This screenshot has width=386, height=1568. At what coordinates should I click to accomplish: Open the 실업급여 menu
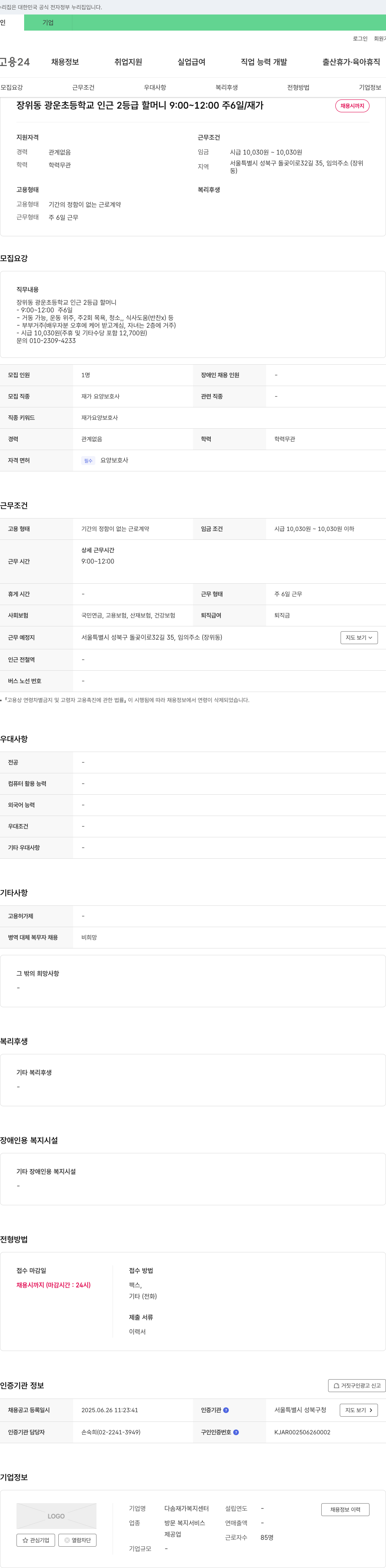(191, 62)
